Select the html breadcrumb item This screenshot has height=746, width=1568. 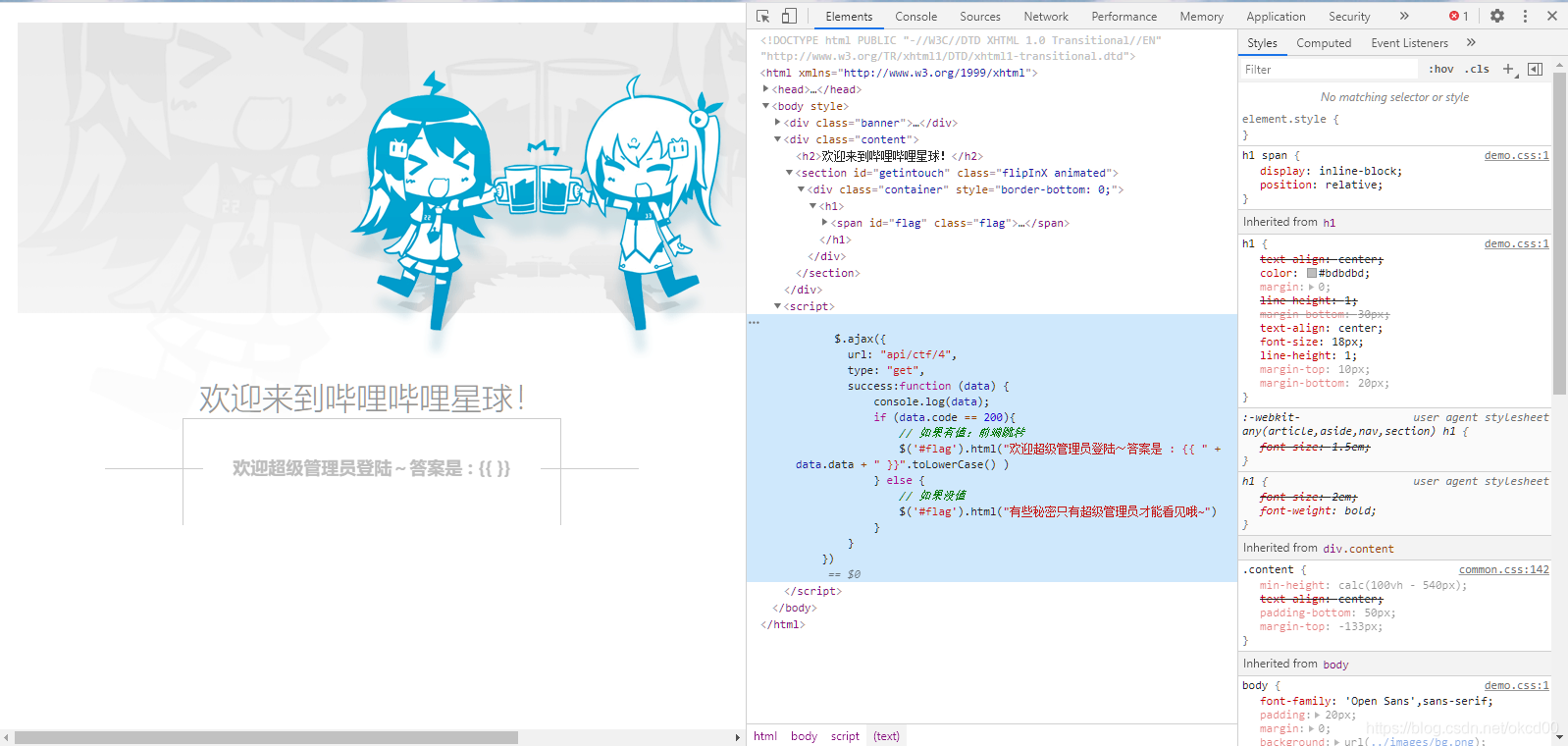(765, 736)
